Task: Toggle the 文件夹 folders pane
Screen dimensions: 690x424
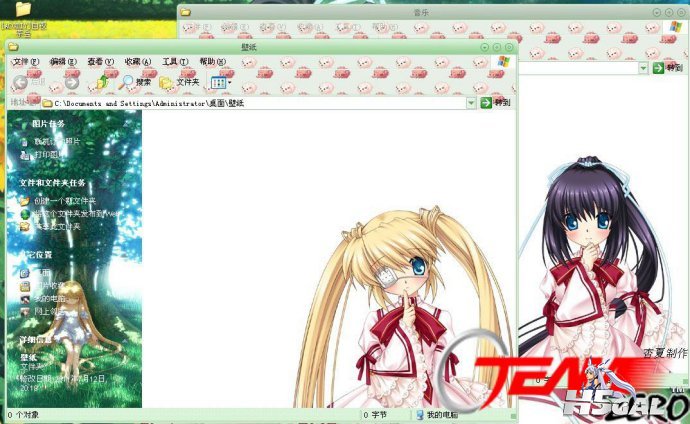Action: click(179, 82)
